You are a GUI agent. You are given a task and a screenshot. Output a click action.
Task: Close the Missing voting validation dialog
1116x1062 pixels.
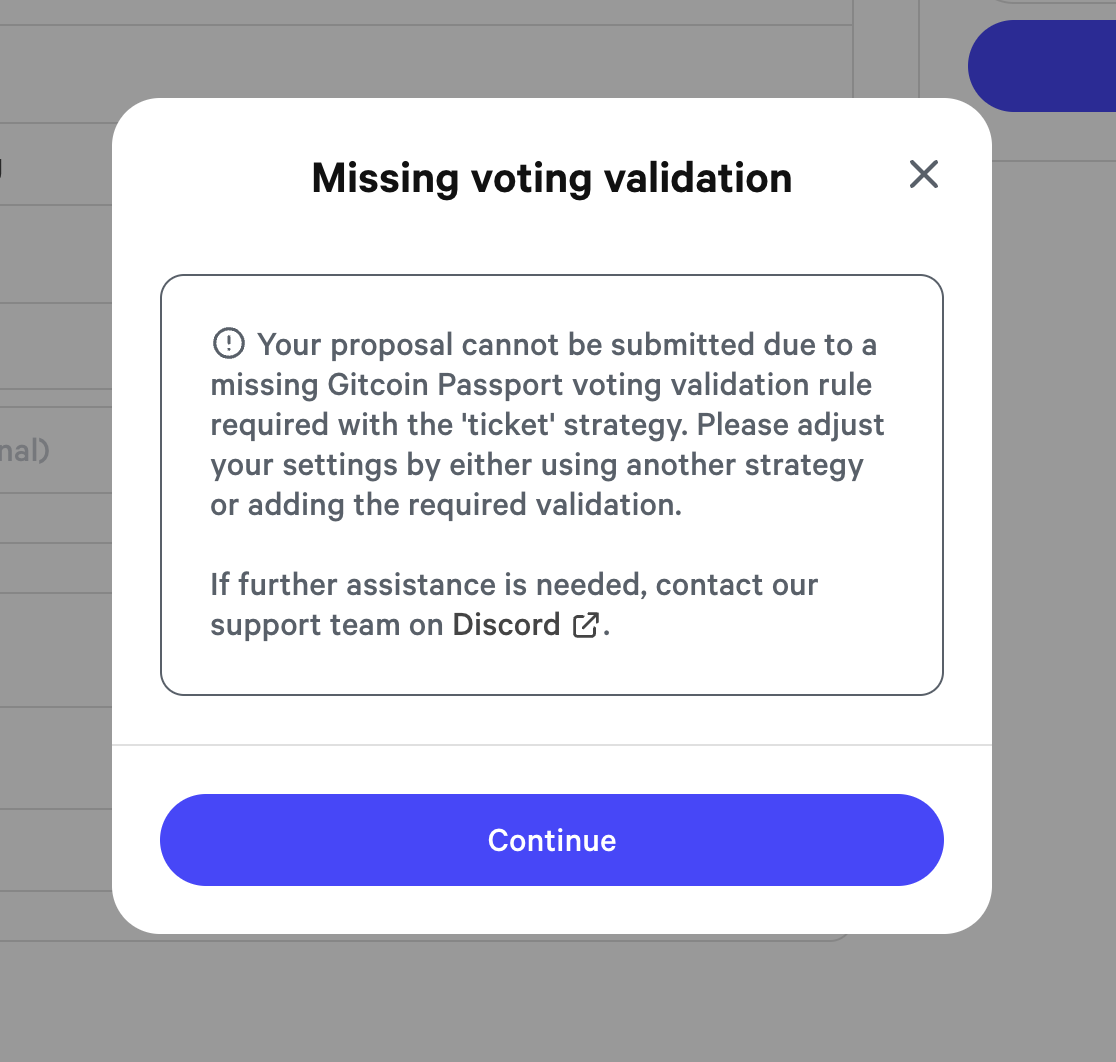[x=923, y=175]
